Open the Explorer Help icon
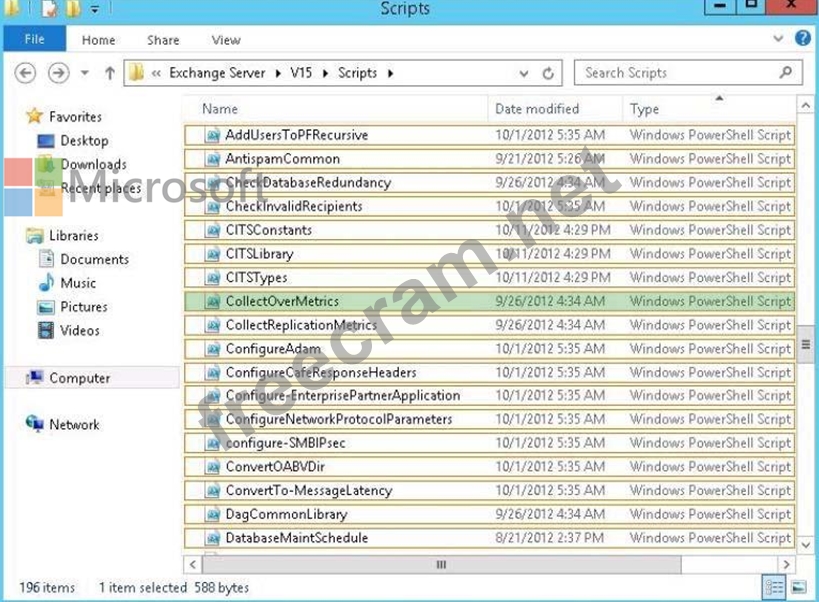Screen dimensions: 819x602 pyautogui.click(x=803, y=38)
